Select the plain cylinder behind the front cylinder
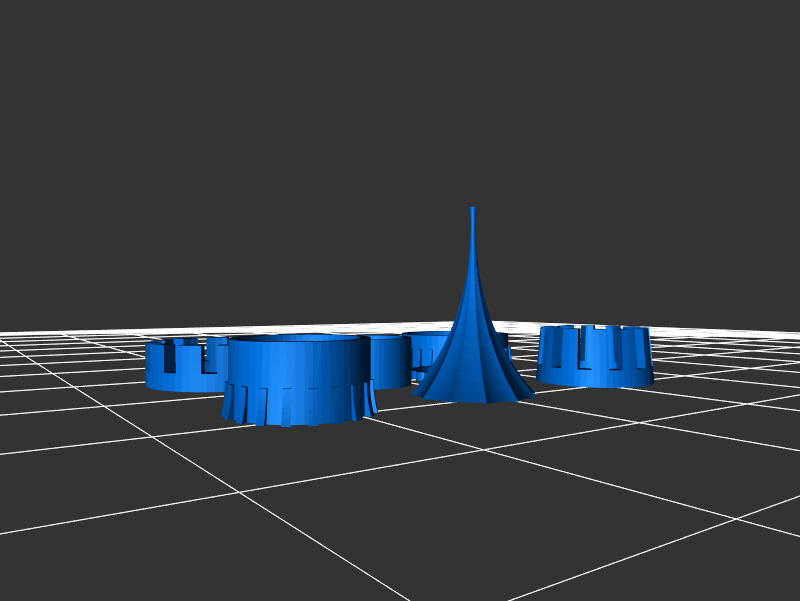 tap(388, 362)
